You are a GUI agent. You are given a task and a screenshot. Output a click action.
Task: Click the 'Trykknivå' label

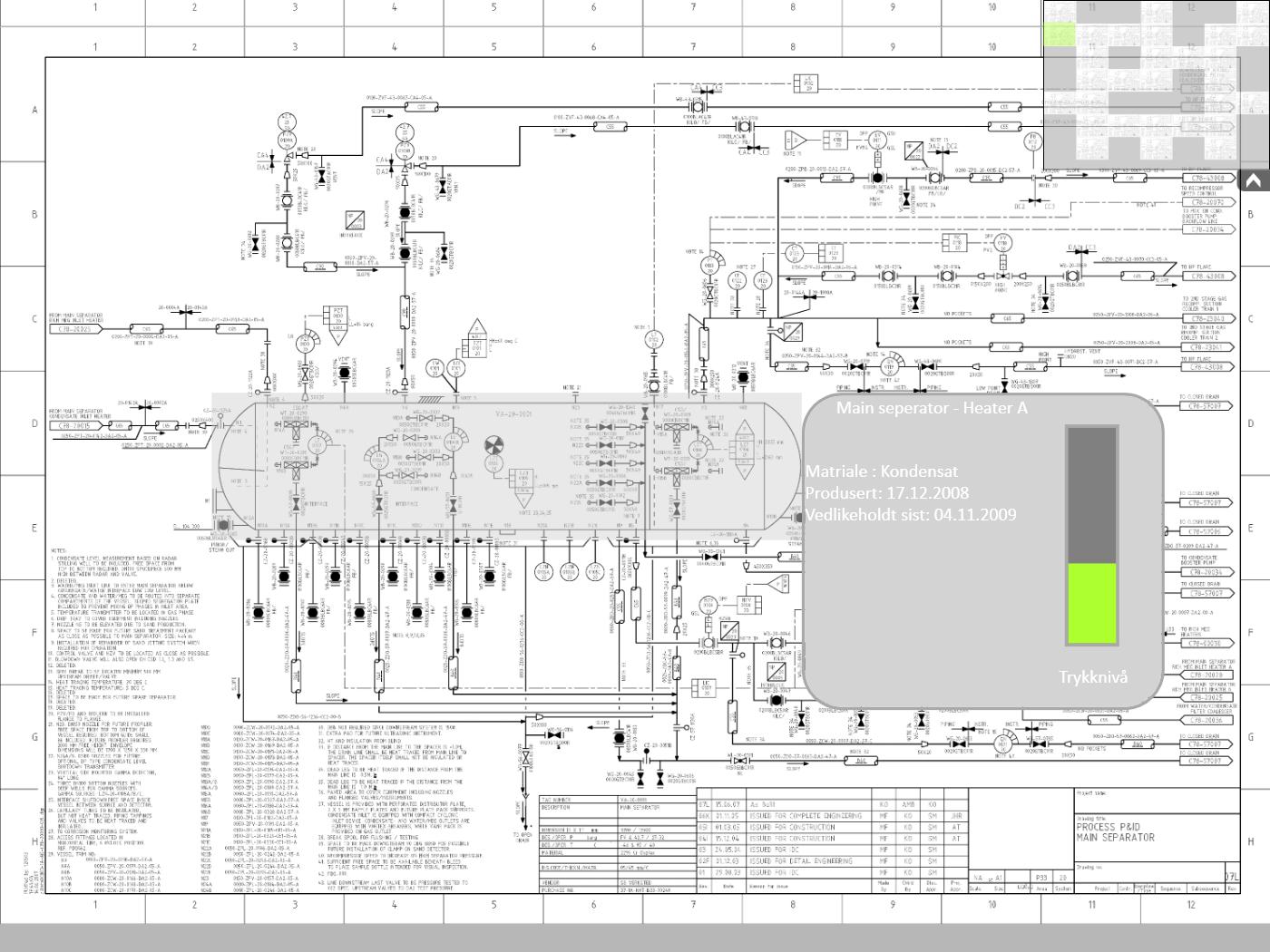(1094, 677)
